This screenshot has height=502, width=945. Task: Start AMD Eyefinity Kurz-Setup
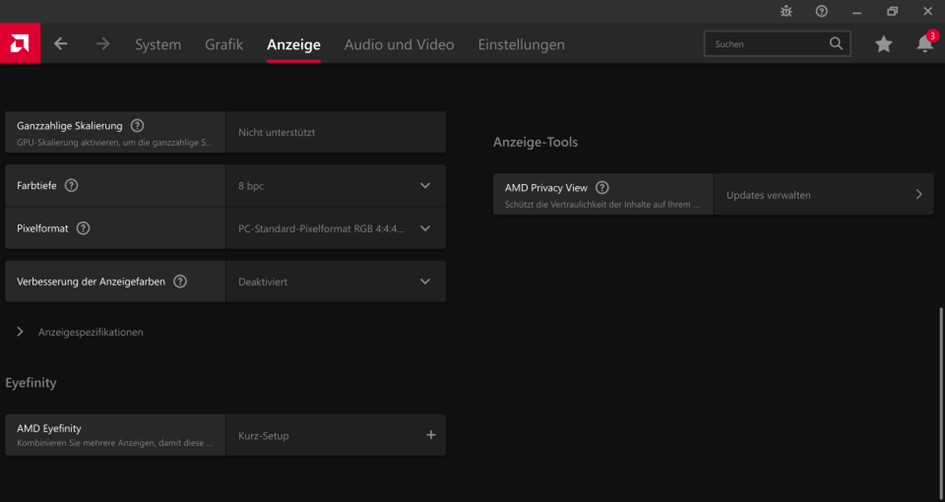click(x=336, y=435)
